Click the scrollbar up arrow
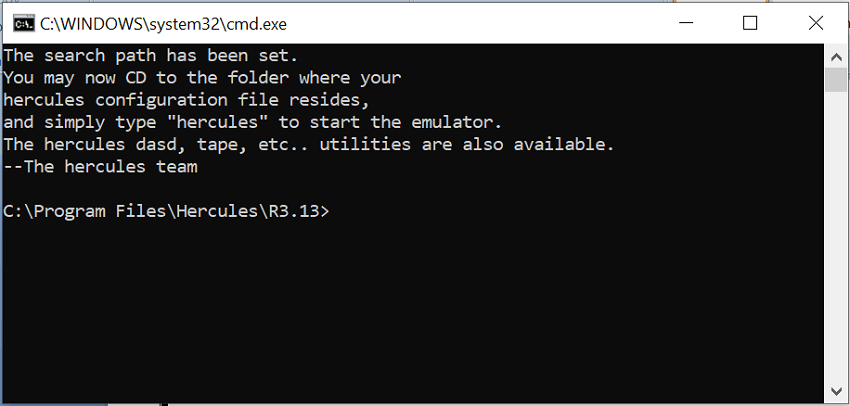Viewport: 850px width, 406px height. (836, 55)
